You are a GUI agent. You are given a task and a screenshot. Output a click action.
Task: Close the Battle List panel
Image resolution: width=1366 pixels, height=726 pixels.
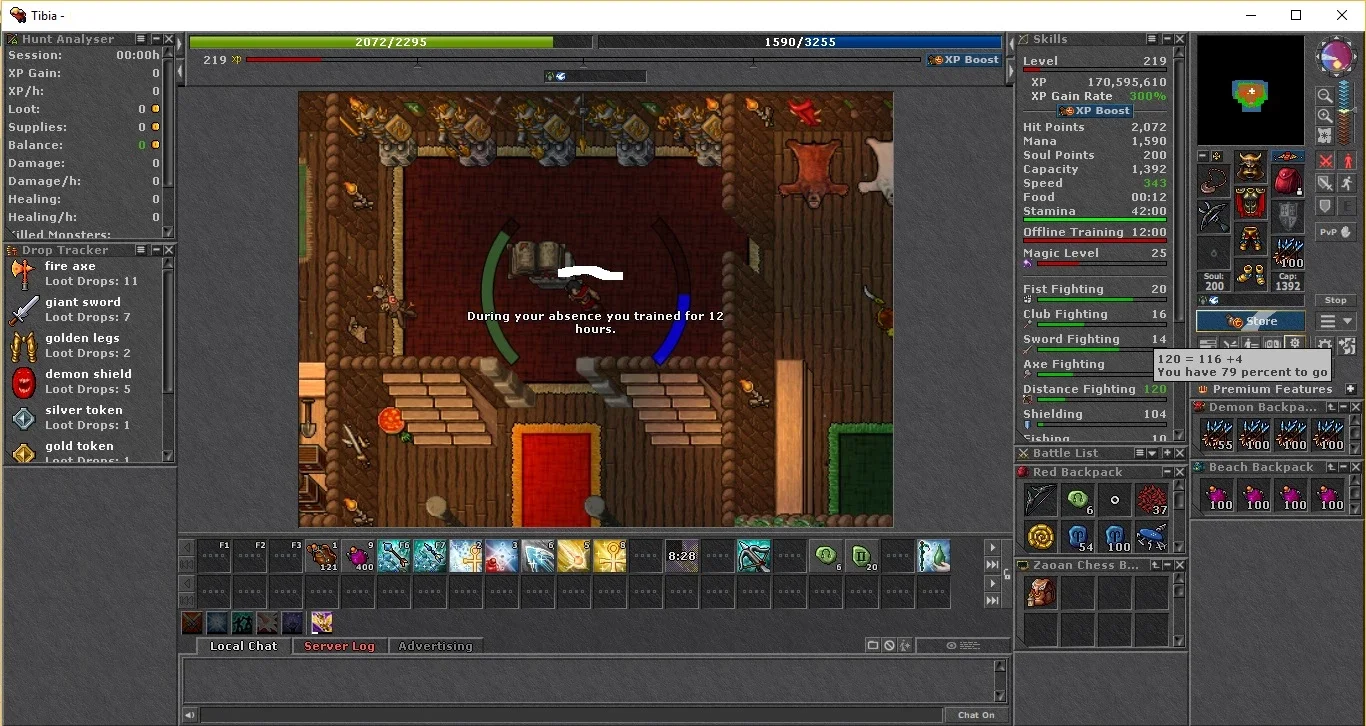click(x=1180, y=453)
